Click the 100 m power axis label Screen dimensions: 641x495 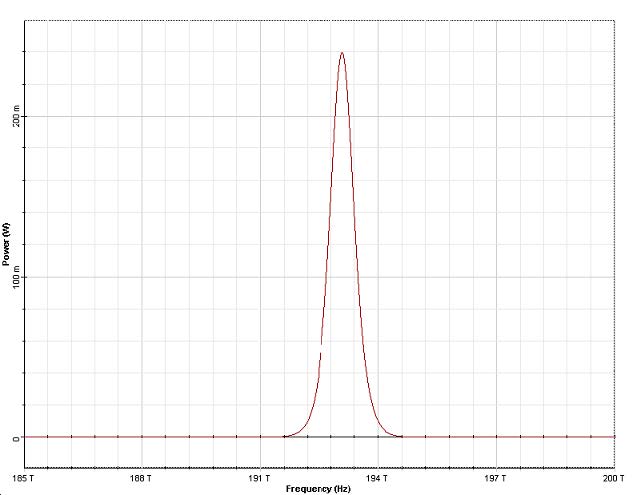click(x=16, y=276)
